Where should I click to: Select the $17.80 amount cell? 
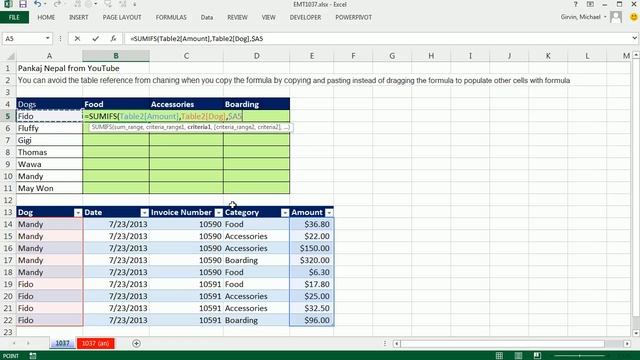pyautogui.click(x=311, y=284)
